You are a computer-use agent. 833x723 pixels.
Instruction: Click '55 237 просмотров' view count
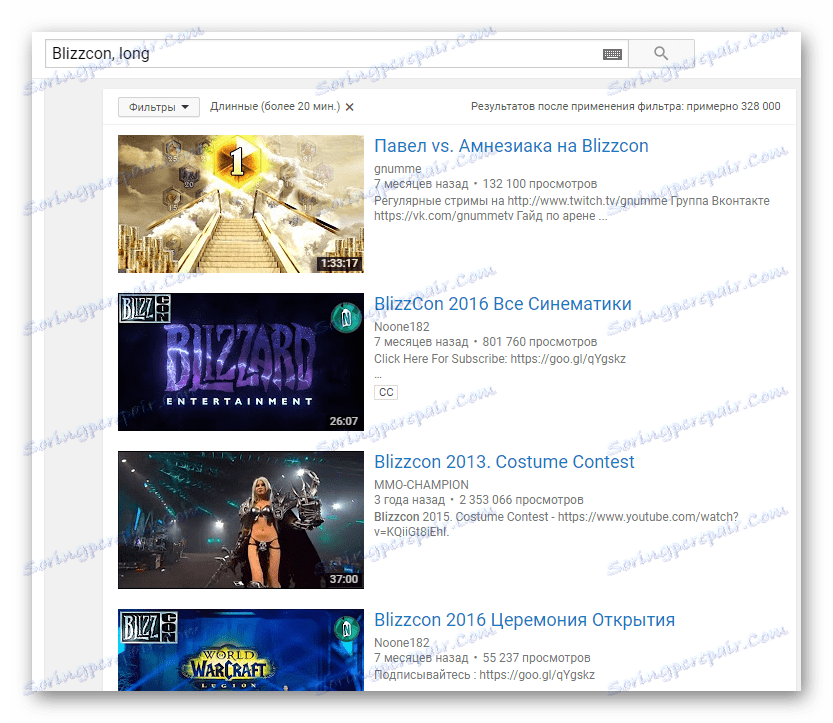tap(536, 658)
